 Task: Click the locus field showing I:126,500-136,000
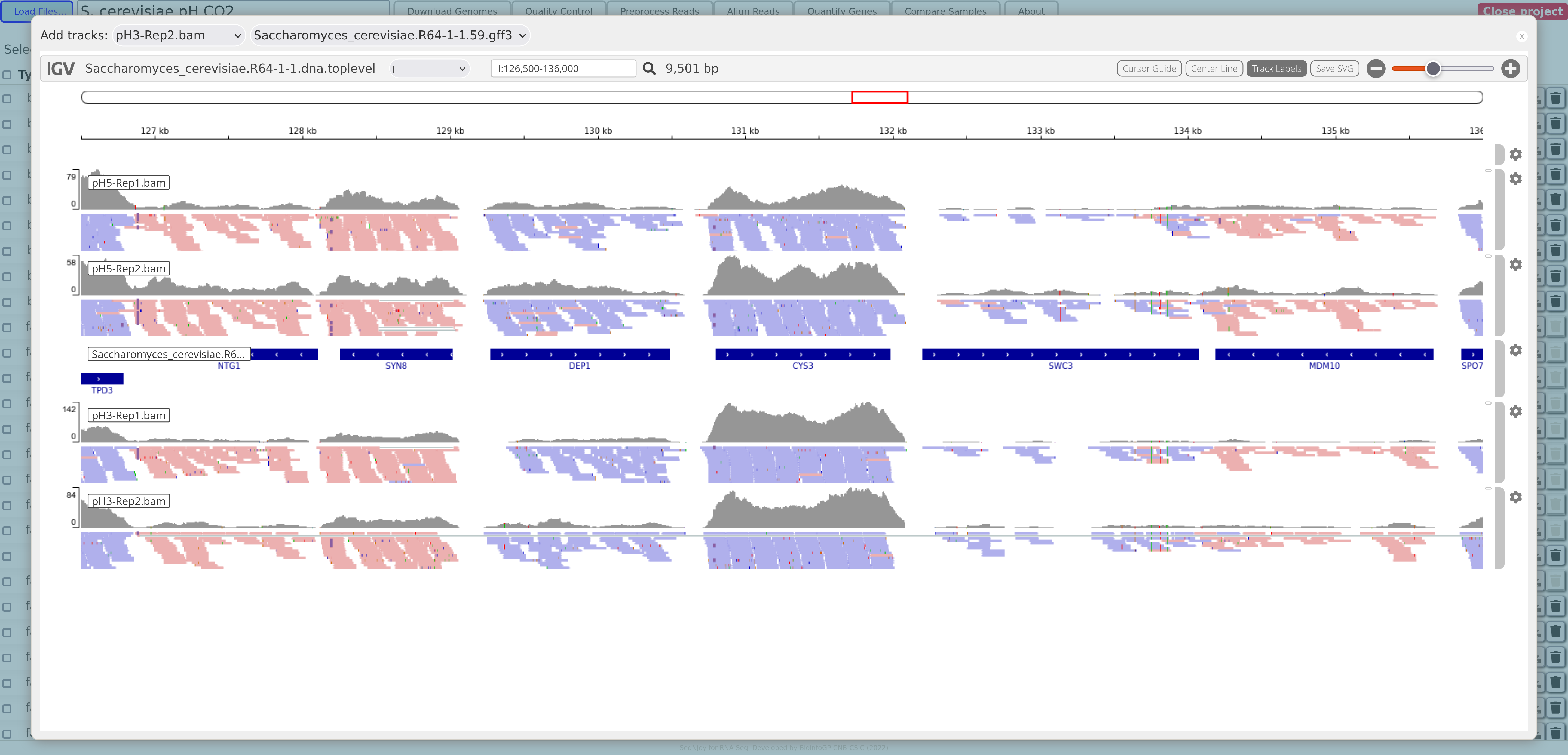[x=563, y=69]
